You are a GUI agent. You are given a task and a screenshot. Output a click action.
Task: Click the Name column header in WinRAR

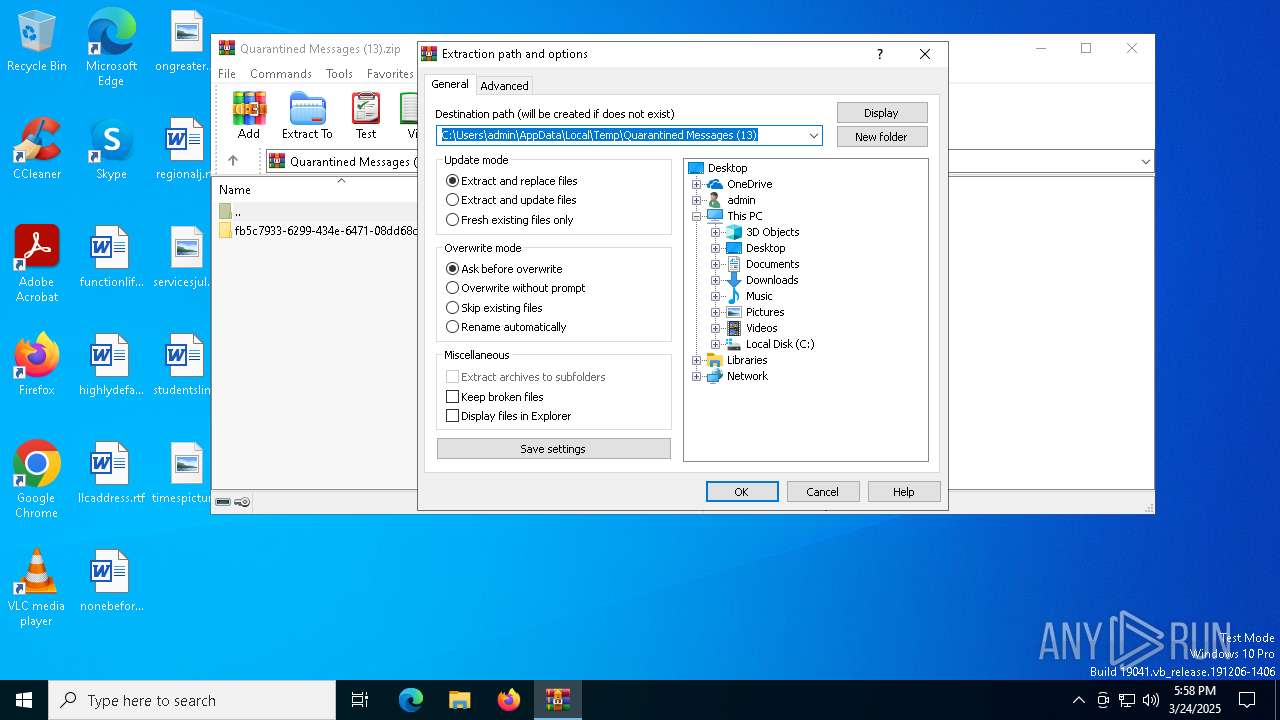point(235,190)
